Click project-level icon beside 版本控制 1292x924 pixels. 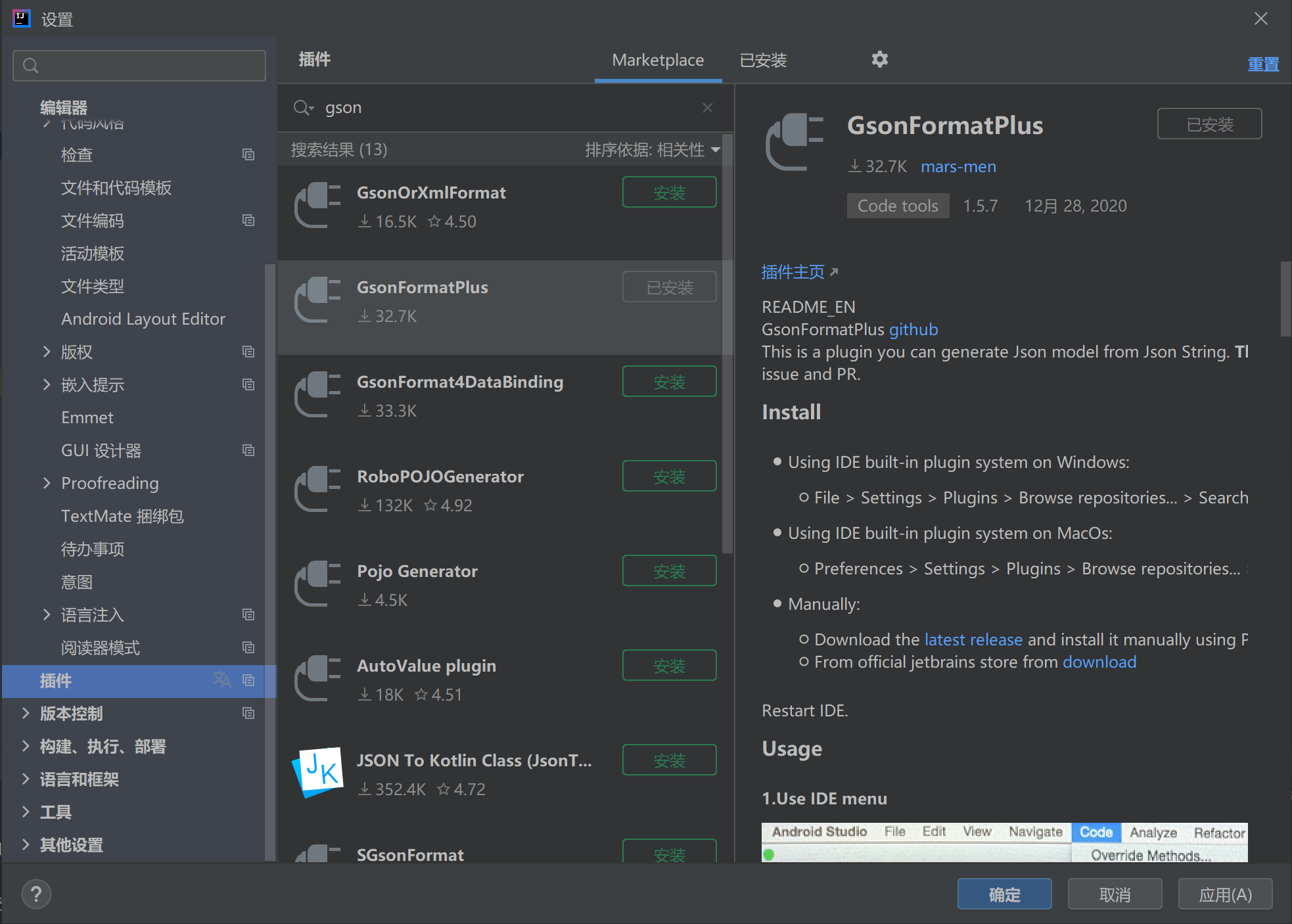point(248,713)
